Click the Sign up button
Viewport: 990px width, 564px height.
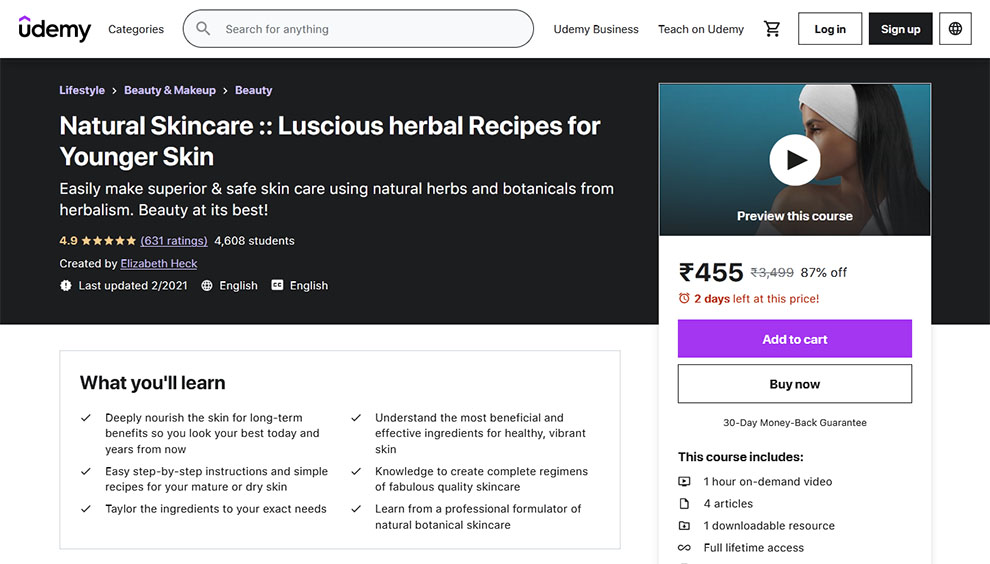click(x=900, y=29)
